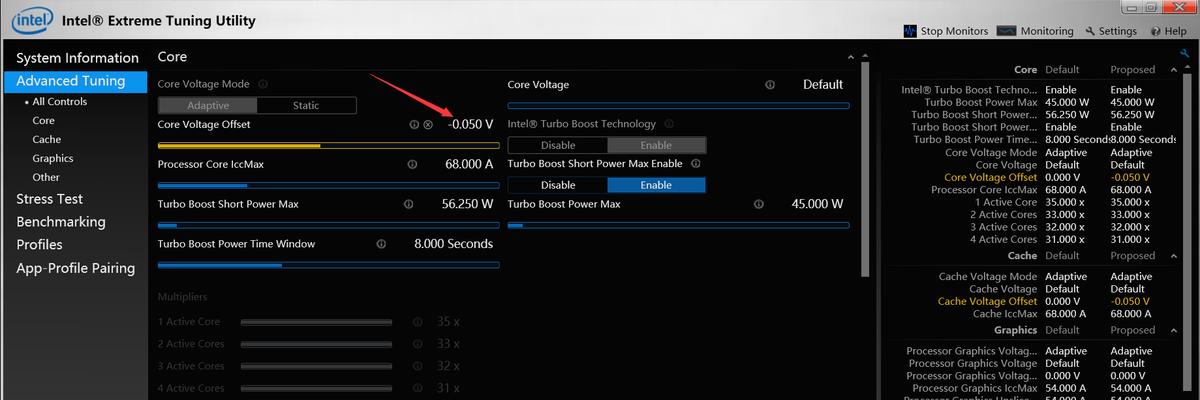Show info icon for Core Voltage Offset
Screen dimensions: 1200x400
[414, 125]
